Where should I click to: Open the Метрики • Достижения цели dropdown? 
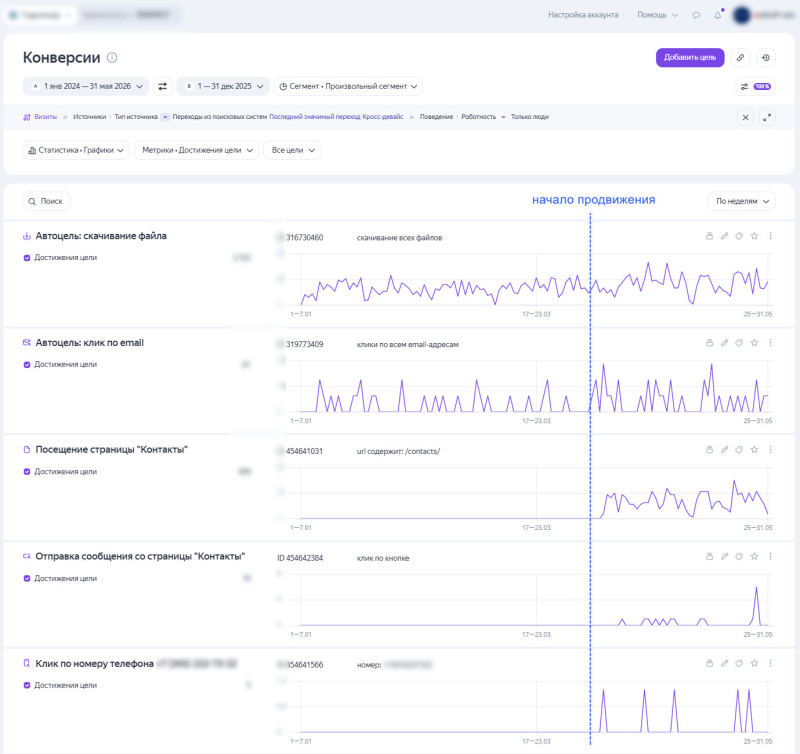[x=197, y=150]
